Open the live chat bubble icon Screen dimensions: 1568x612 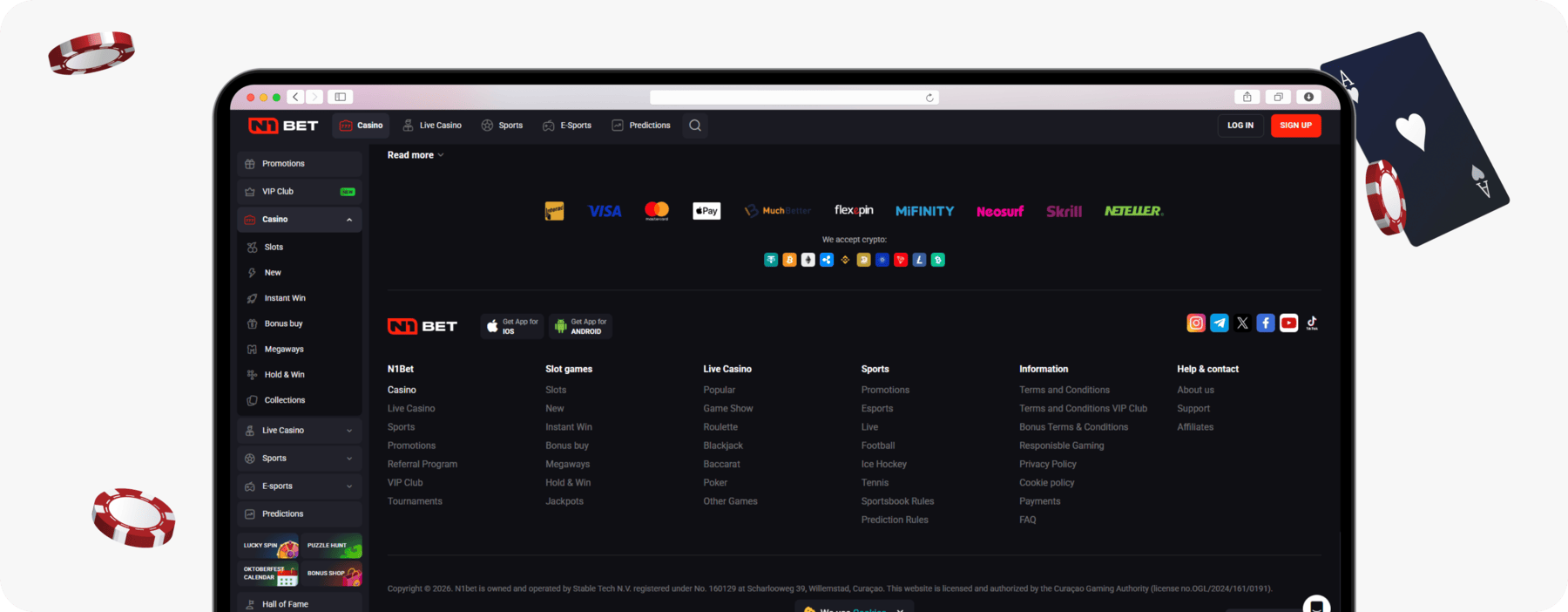coord(1316,605)
